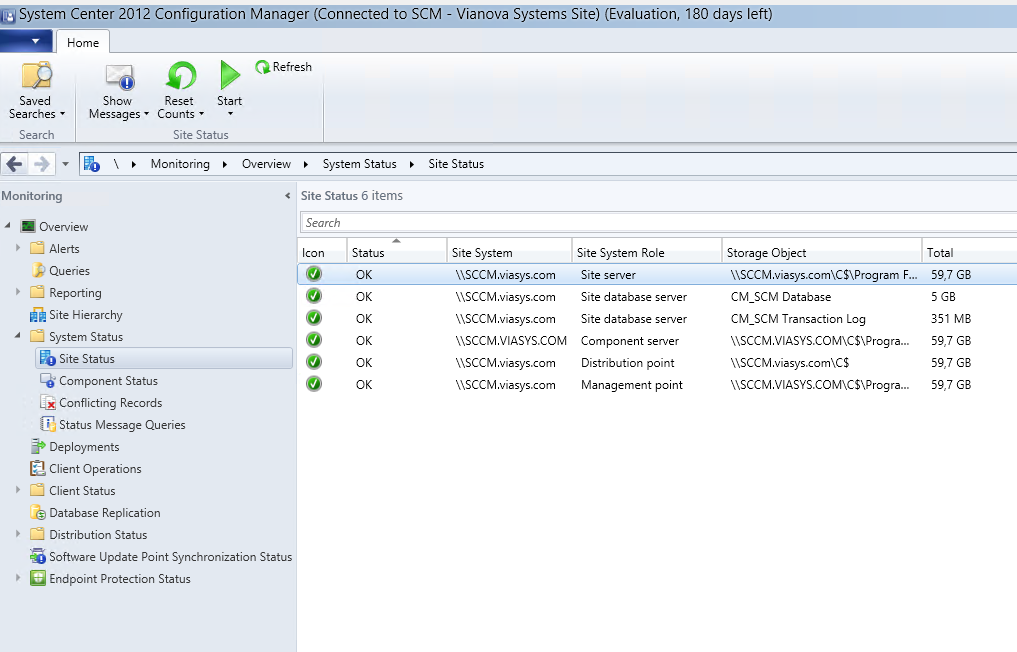
Task: Select Site Status node icon
Action: point(47,358)
